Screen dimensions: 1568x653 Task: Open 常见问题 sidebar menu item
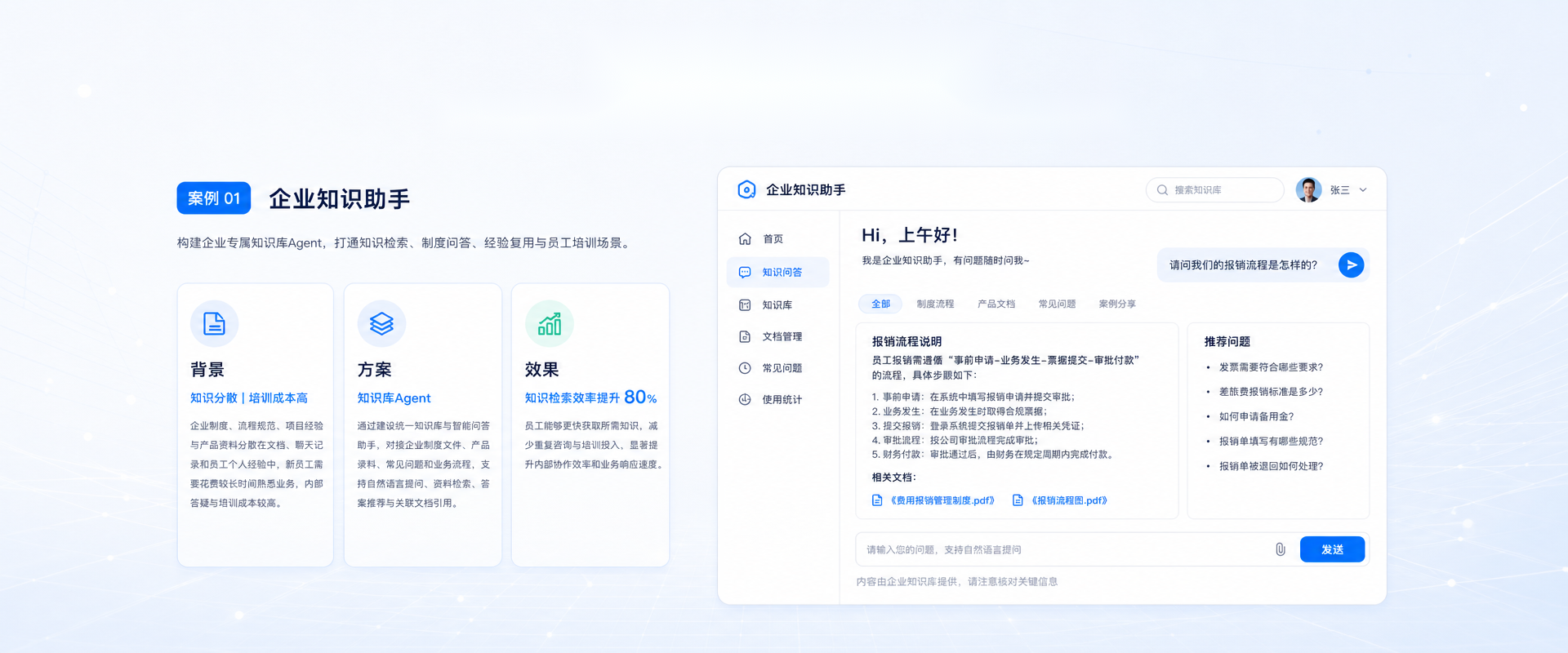pos(777,368)
